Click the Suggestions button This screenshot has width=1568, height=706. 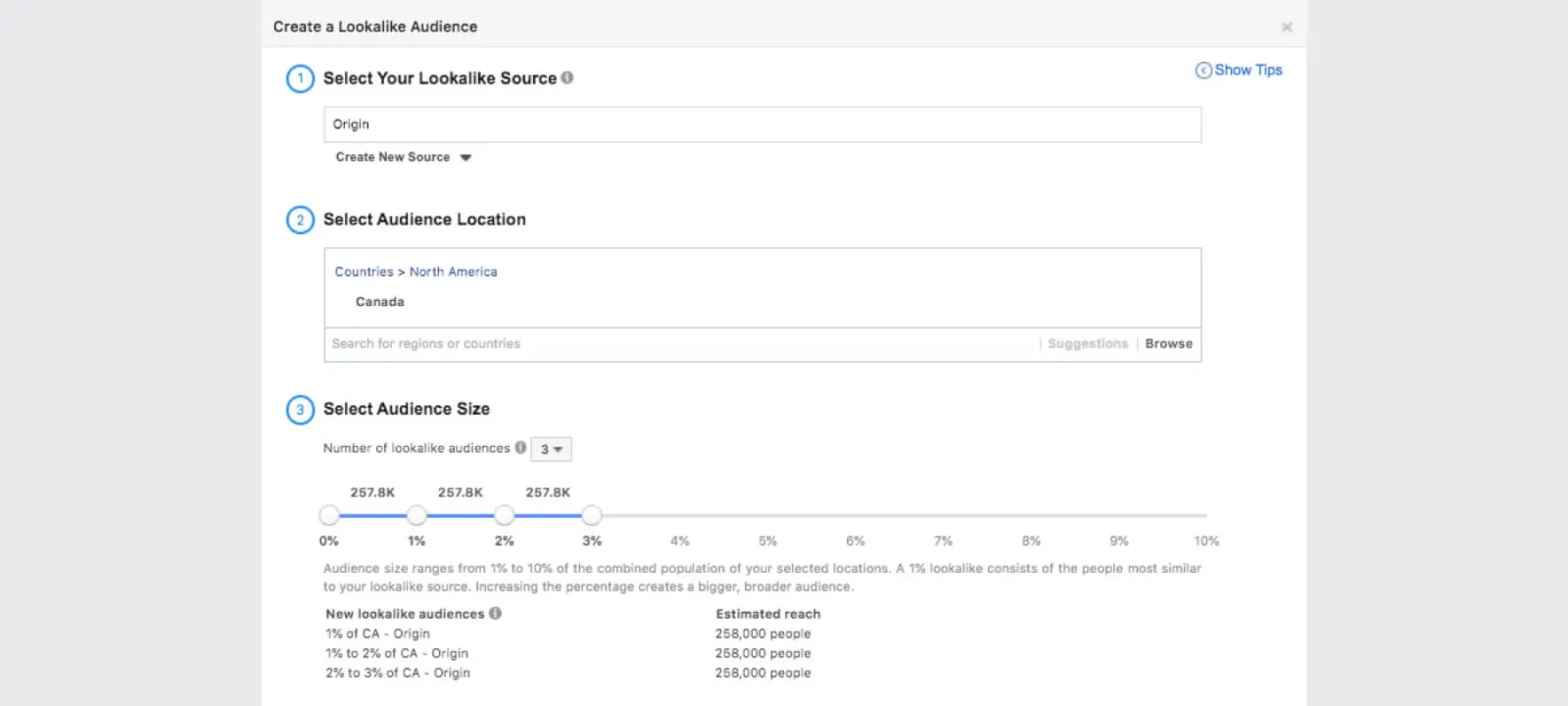(x=1088, y=344)
